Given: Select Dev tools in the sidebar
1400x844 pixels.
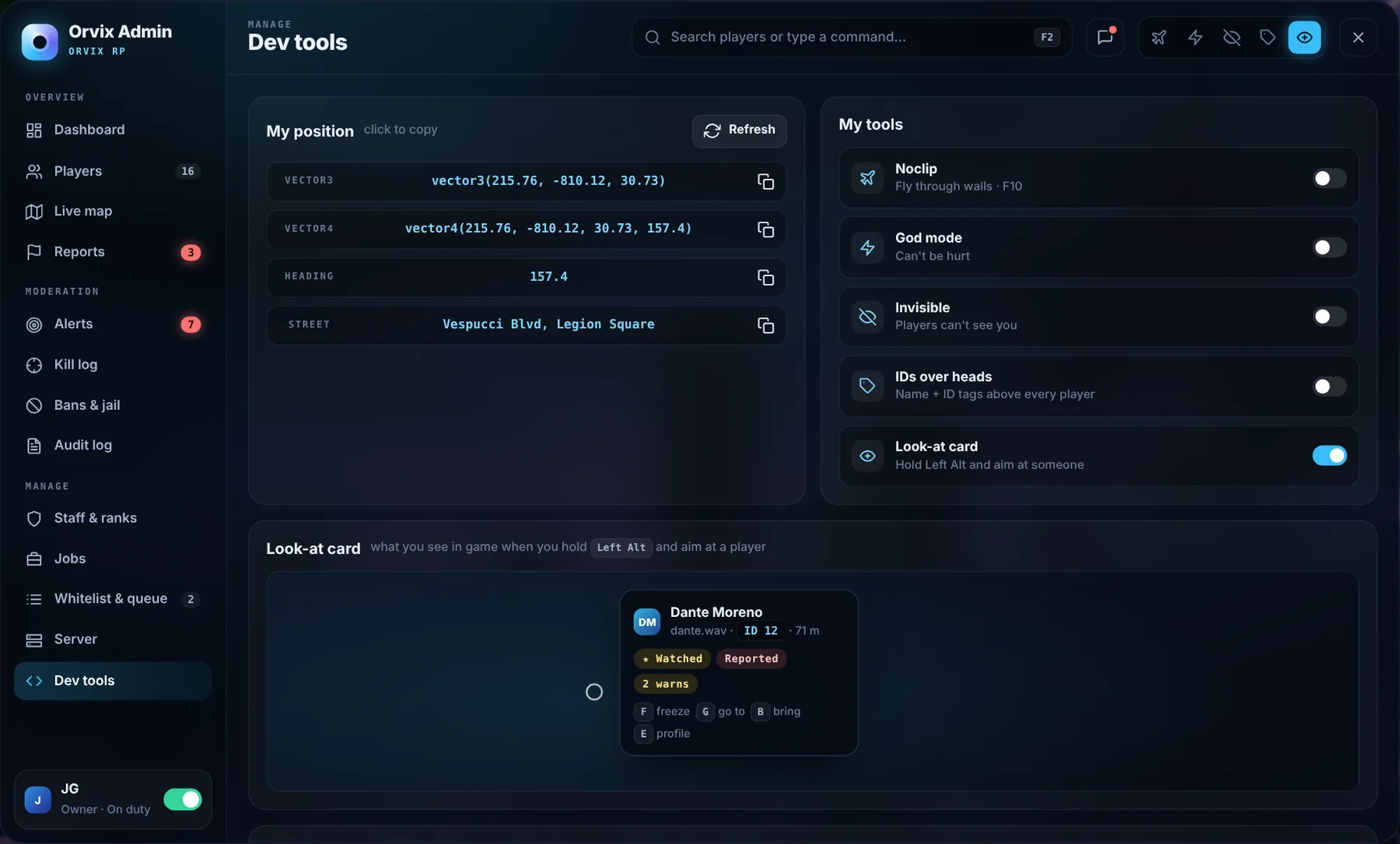Looking at the screenshot, I should (x=113, y=681).
